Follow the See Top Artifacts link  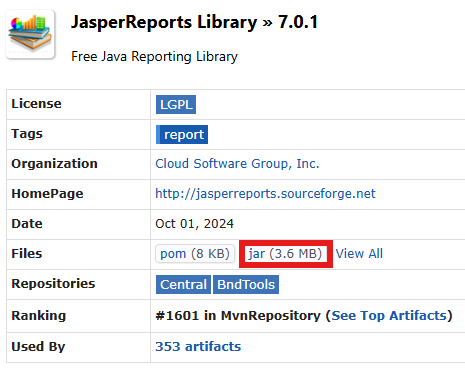coord(389,315)
